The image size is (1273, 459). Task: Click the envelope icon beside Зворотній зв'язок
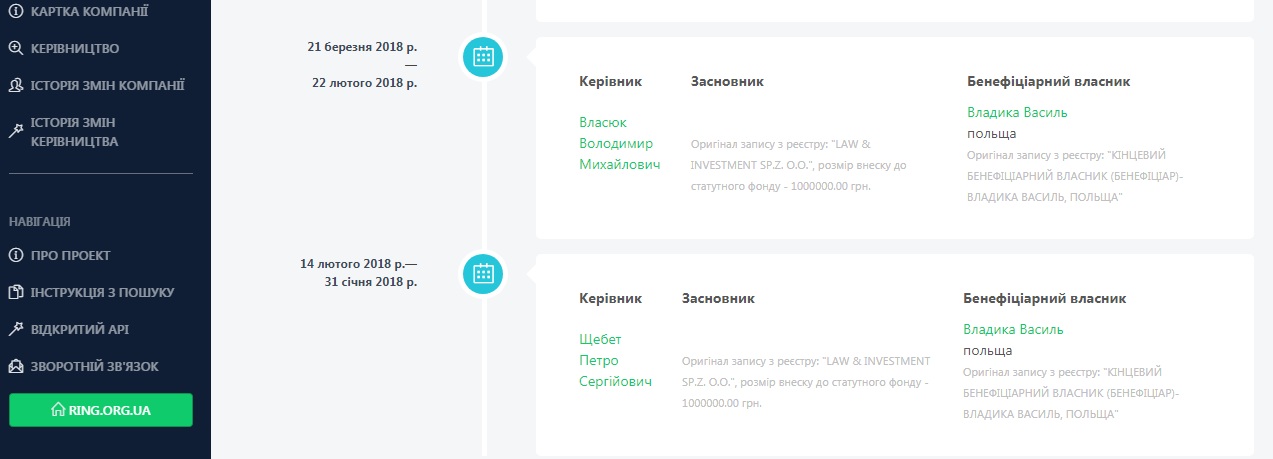coord(16,366)
